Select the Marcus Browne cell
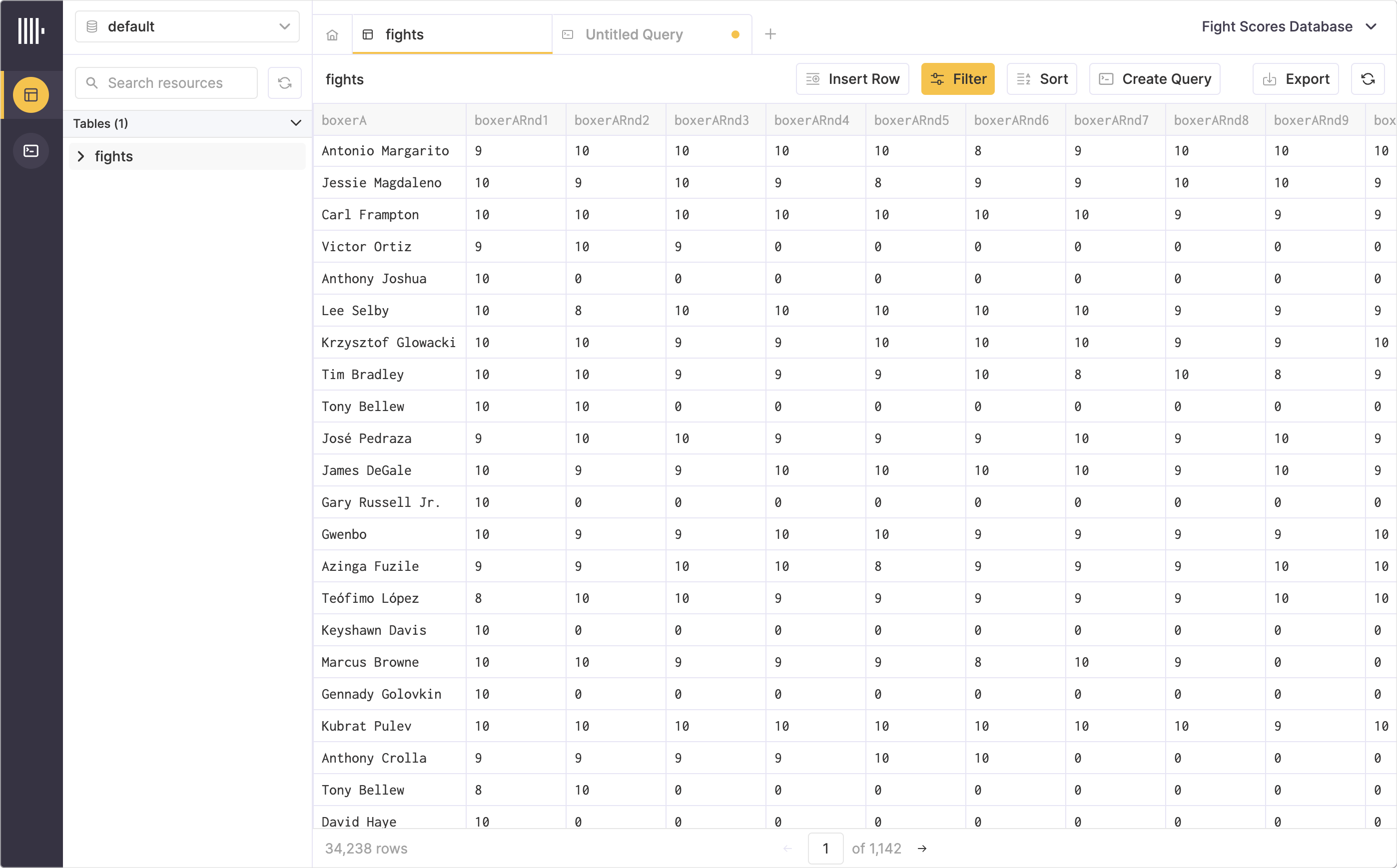Screen dimensions: 1397x868 tap(389, 662)
